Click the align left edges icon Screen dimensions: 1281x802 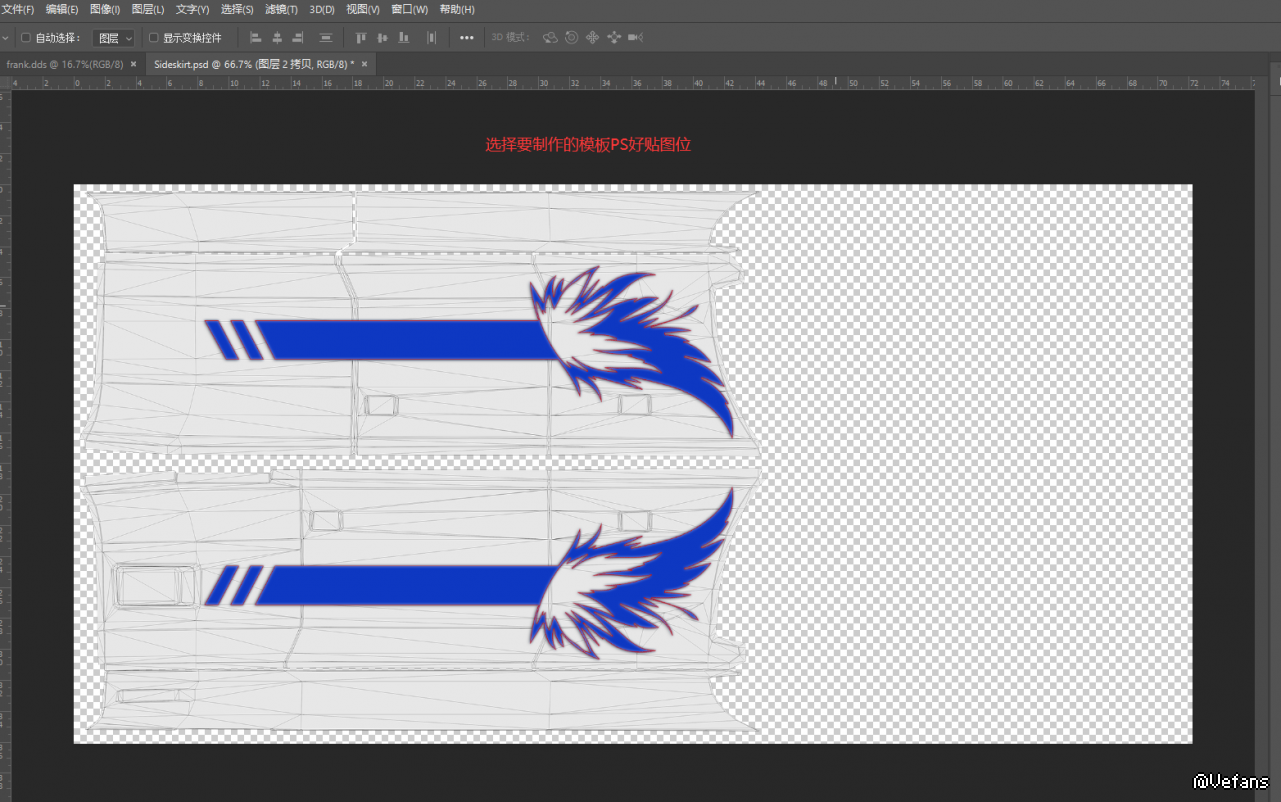point(255,38)
